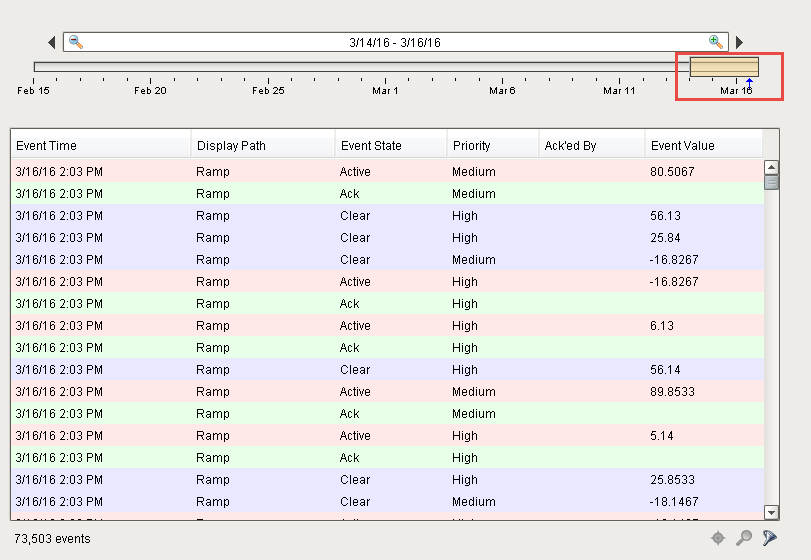Click Clear state in the -18.1467 row
Viewport: 811px width, 560px height.
click(355, 502)
